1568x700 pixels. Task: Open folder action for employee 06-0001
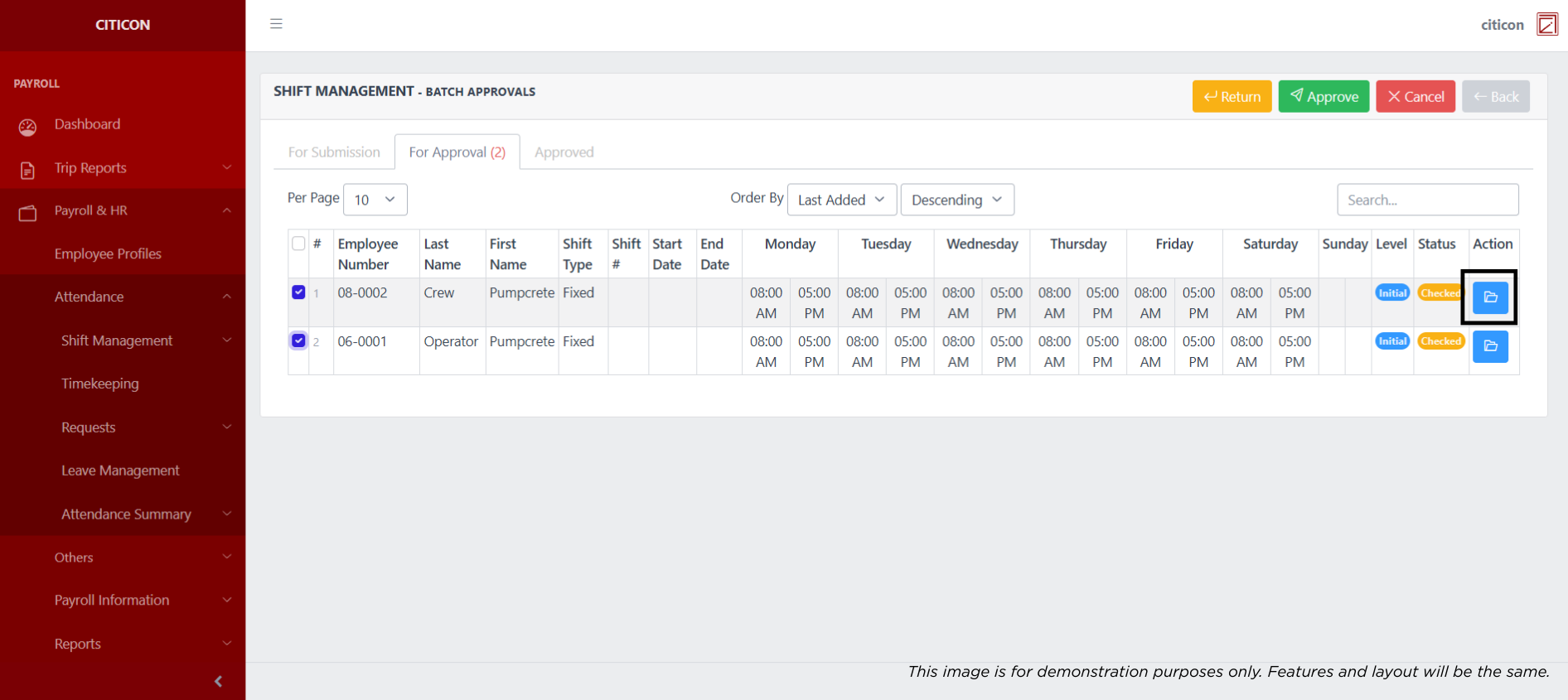(1489, 346)
